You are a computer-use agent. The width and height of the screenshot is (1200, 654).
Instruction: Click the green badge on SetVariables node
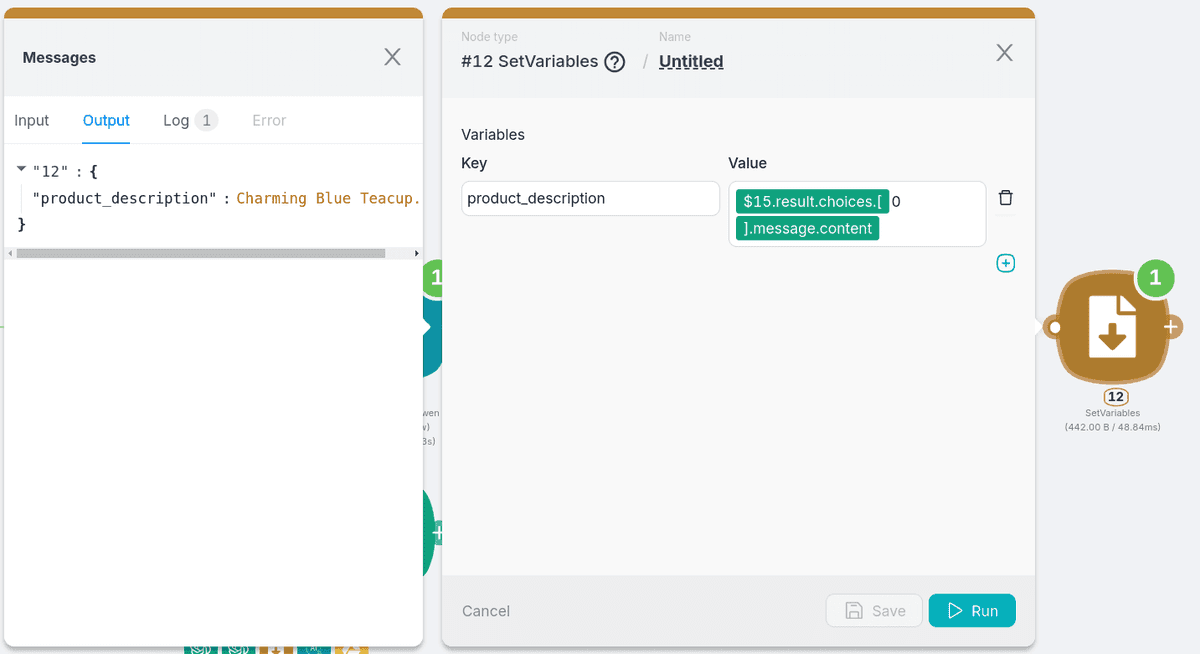pos(1155,278)
